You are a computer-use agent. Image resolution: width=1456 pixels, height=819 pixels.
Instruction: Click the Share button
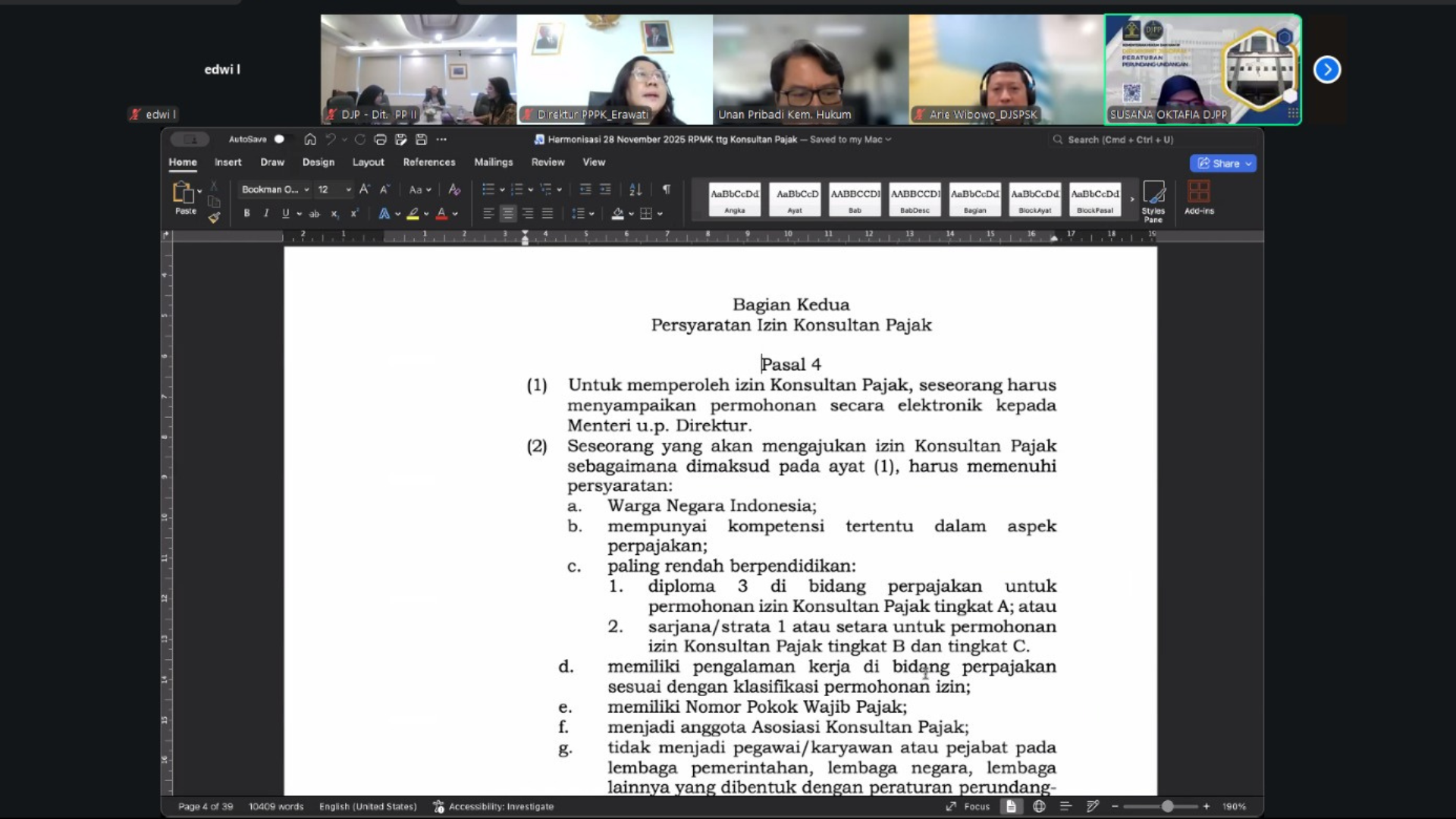tap(1222, 163)
